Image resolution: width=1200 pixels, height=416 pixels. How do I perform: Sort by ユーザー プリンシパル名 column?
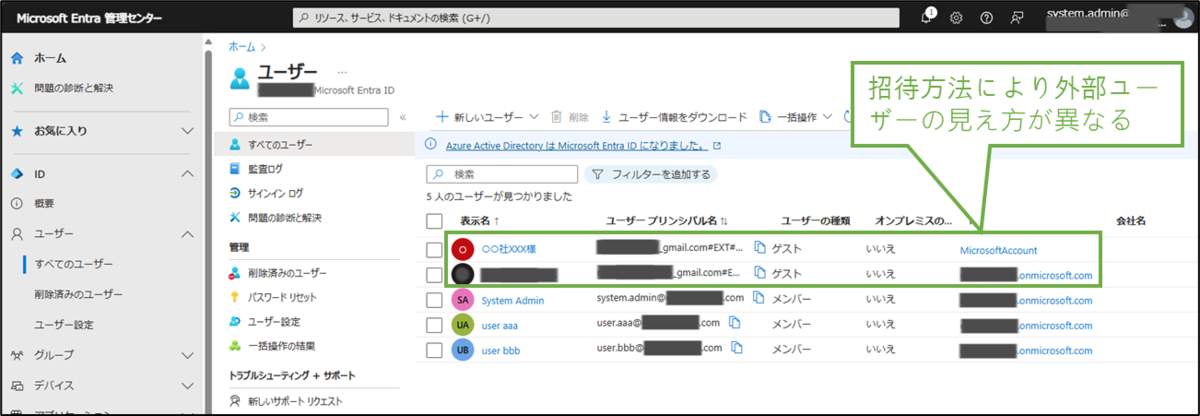click(x=667, y=221)
